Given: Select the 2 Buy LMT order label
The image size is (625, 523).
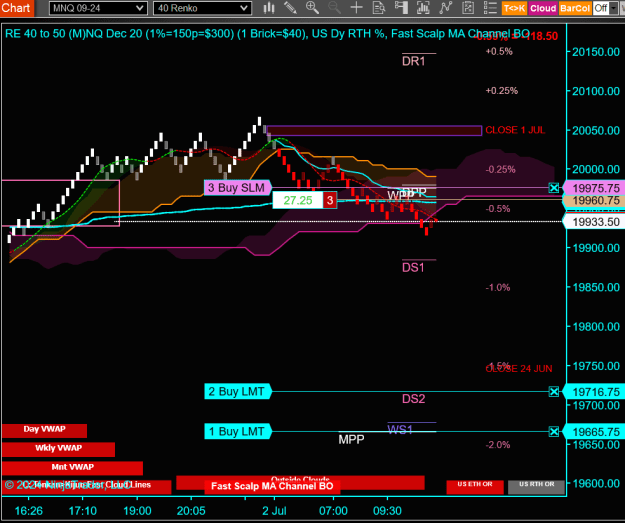Looking at the screenshot, I should (238, 391).
